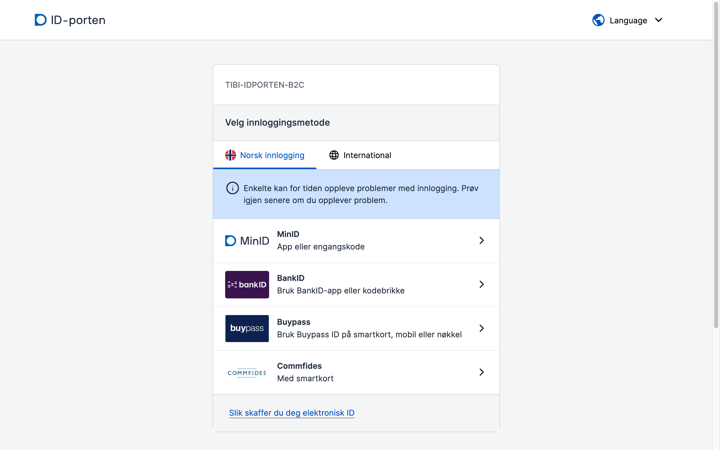The height and width of the screenshot is (450, 720).
Task: Click text Bruk Buypass ID på smartkort
Action: point(334,334)
